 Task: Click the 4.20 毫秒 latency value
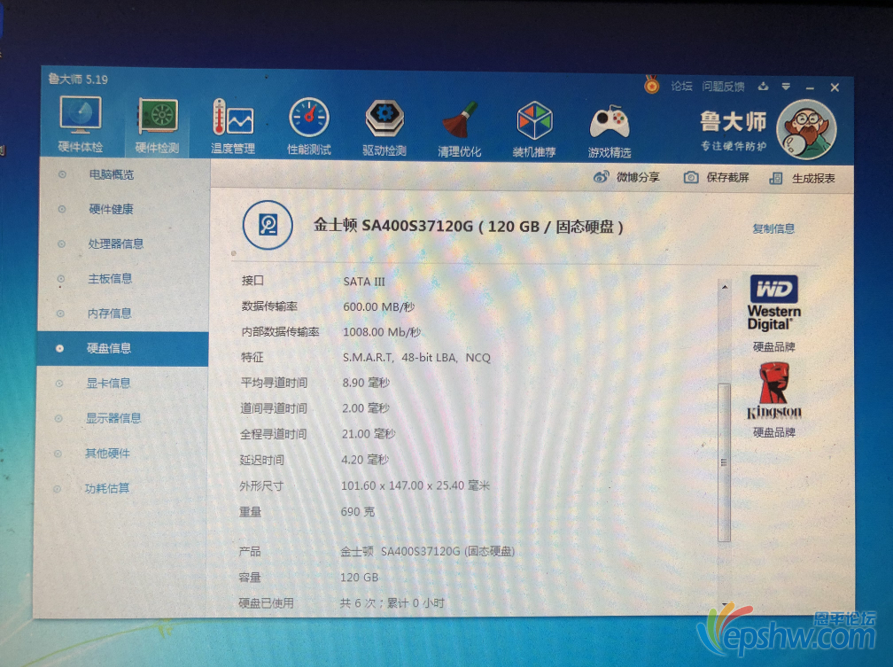[365, 460]
